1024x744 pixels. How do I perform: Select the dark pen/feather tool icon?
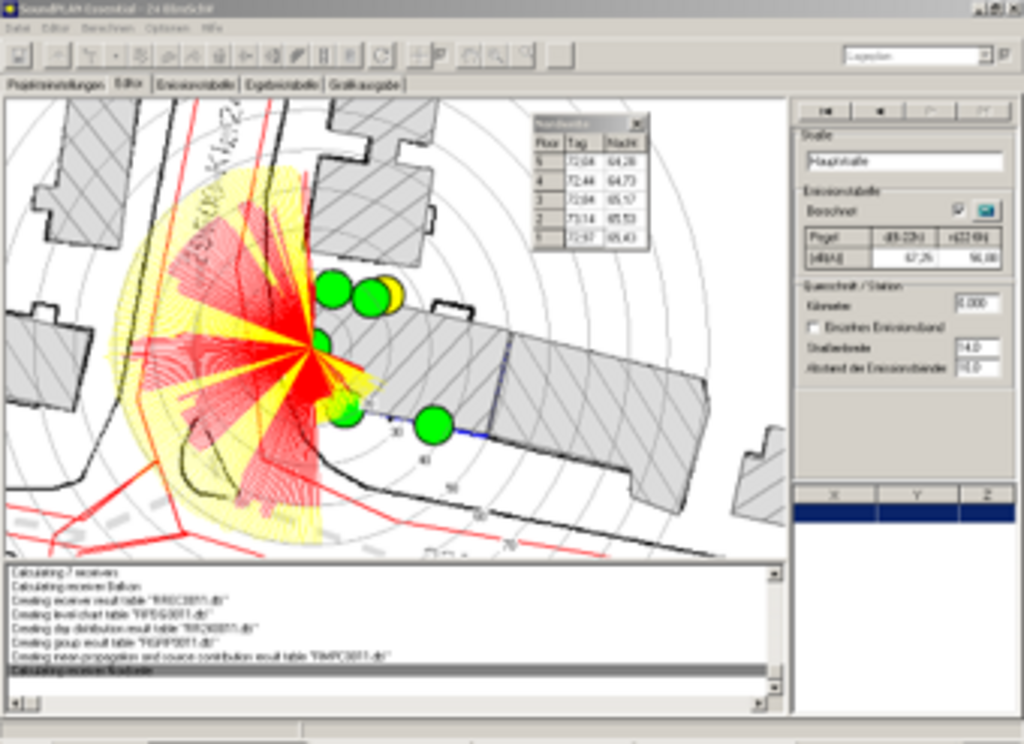coord(298,56)
